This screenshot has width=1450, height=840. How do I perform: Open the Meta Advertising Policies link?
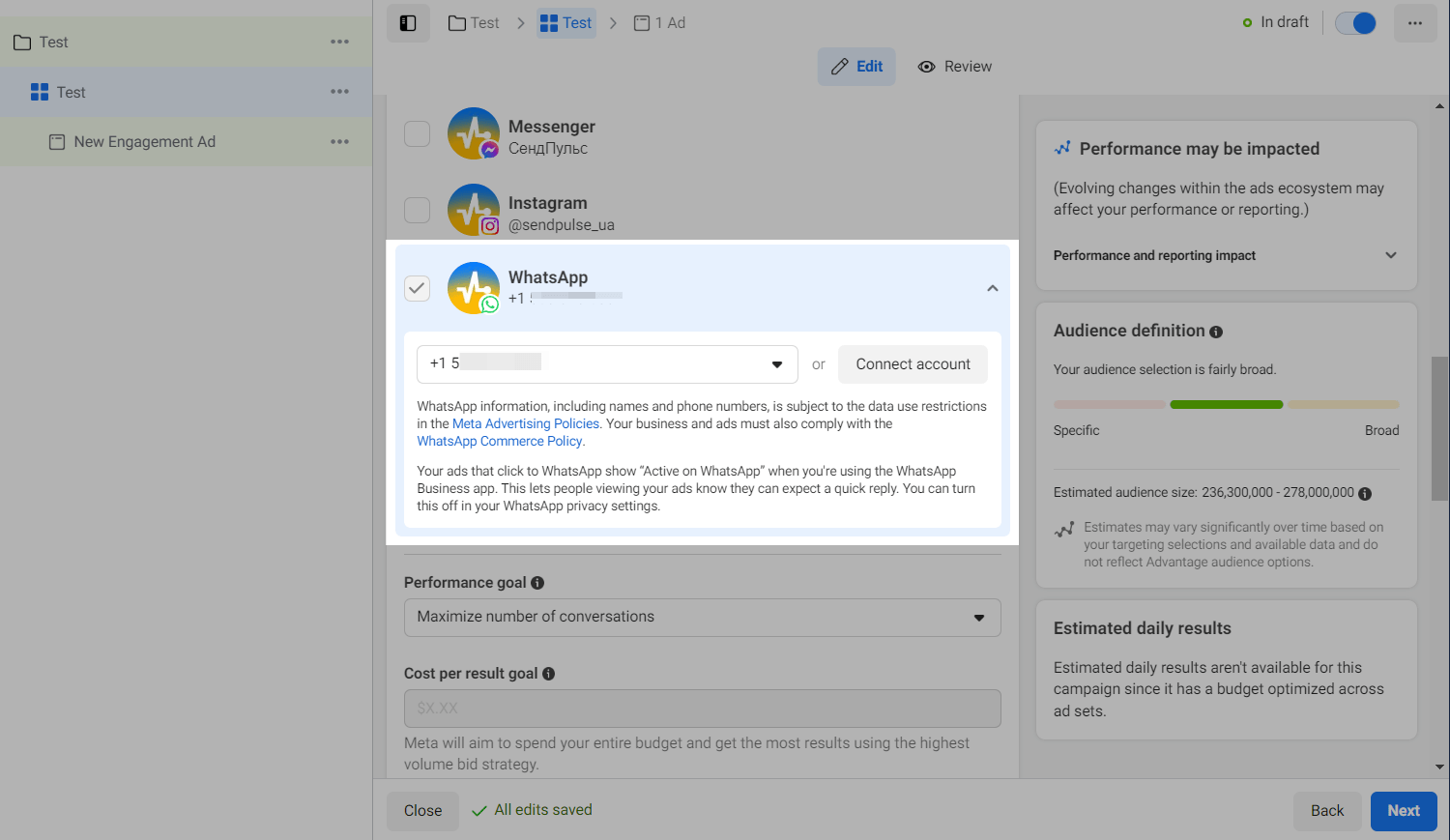[526, 424]
